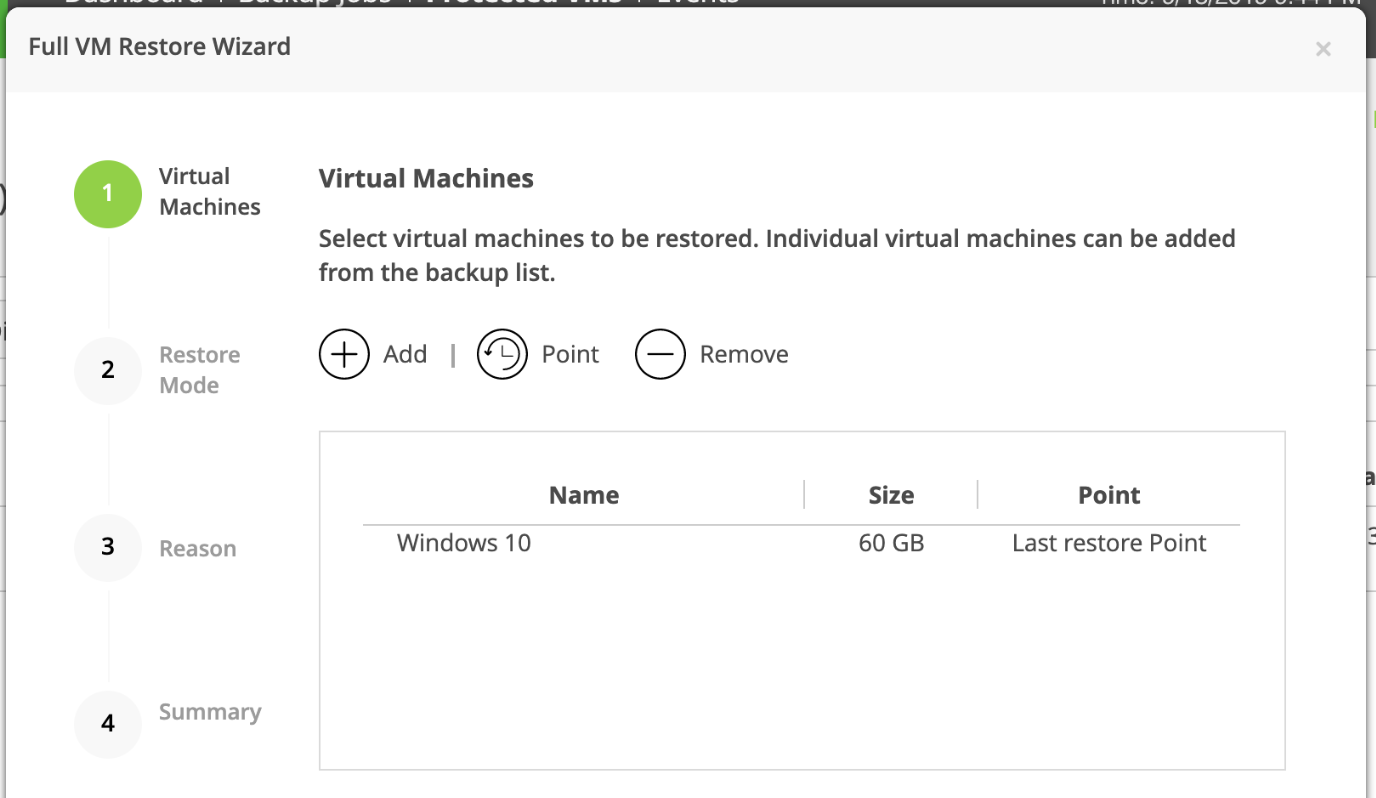Open the Virtual Machines step label
1376x798 pixels.
210,191
